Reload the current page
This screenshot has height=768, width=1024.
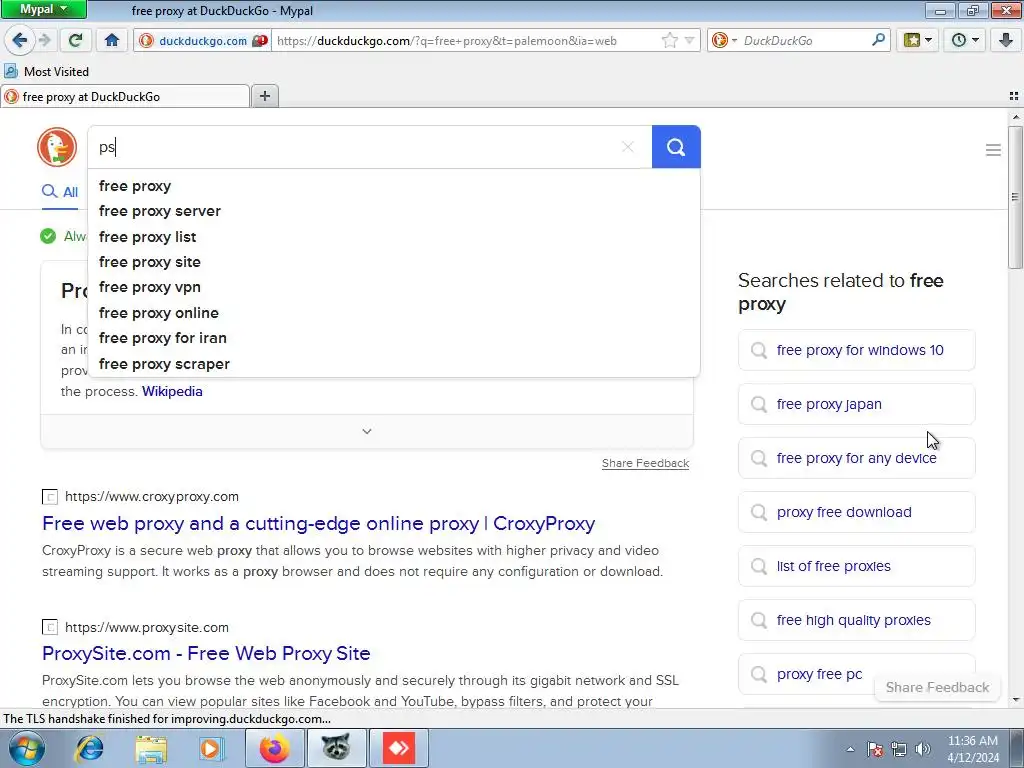click(x=75, y=40)
